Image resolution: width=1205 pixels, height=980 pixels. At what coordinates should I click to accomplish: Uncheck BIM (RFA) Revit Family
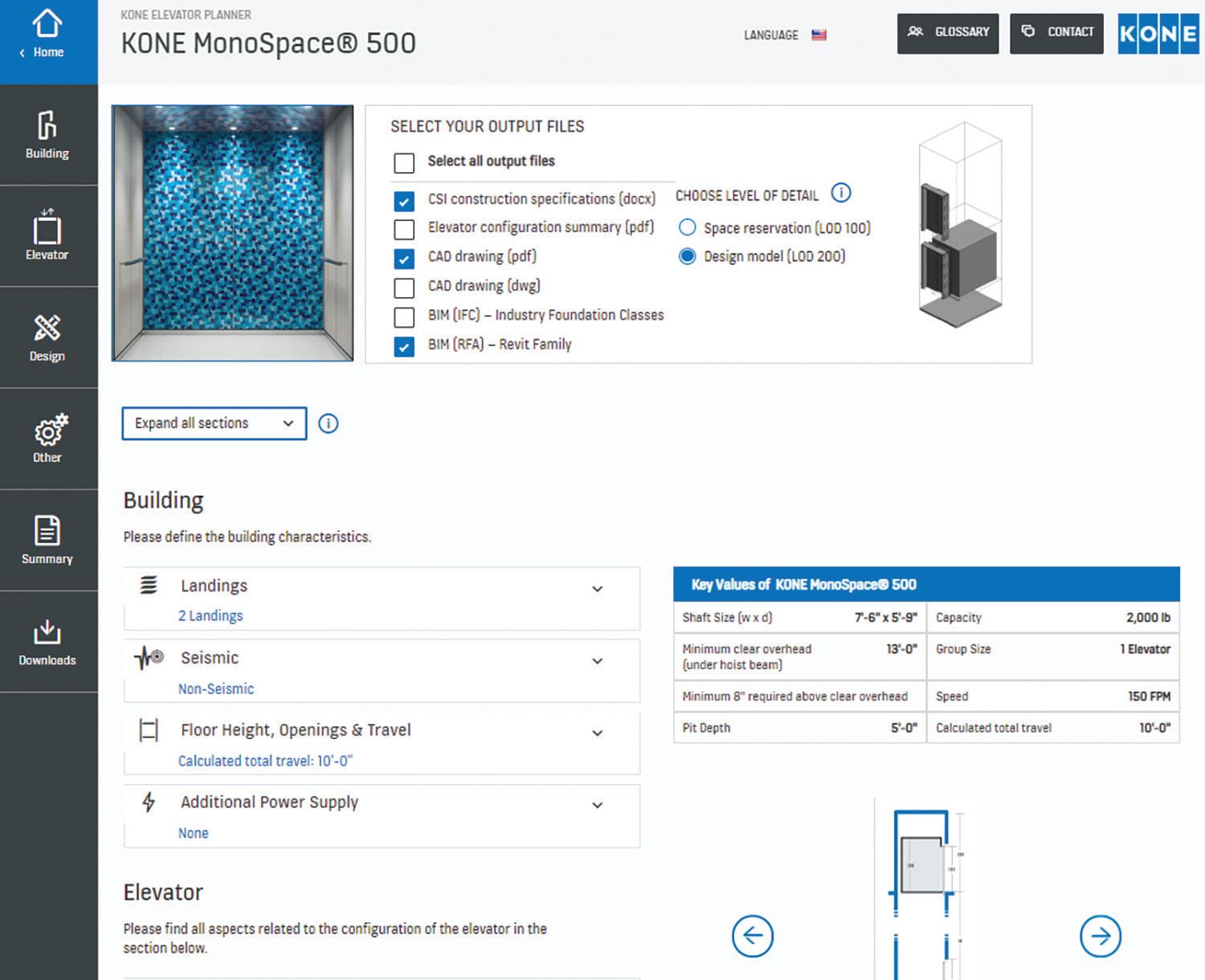coord(404,346)
